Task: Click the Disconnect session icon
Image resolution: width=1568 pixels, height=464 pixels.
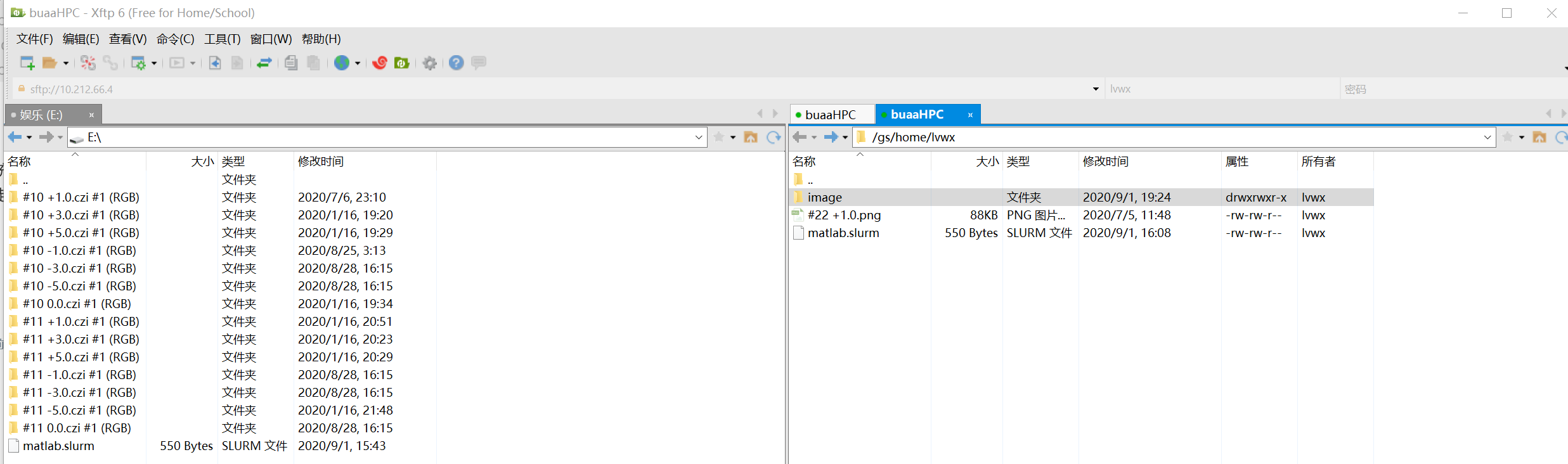Action: [x=88, y=63]
